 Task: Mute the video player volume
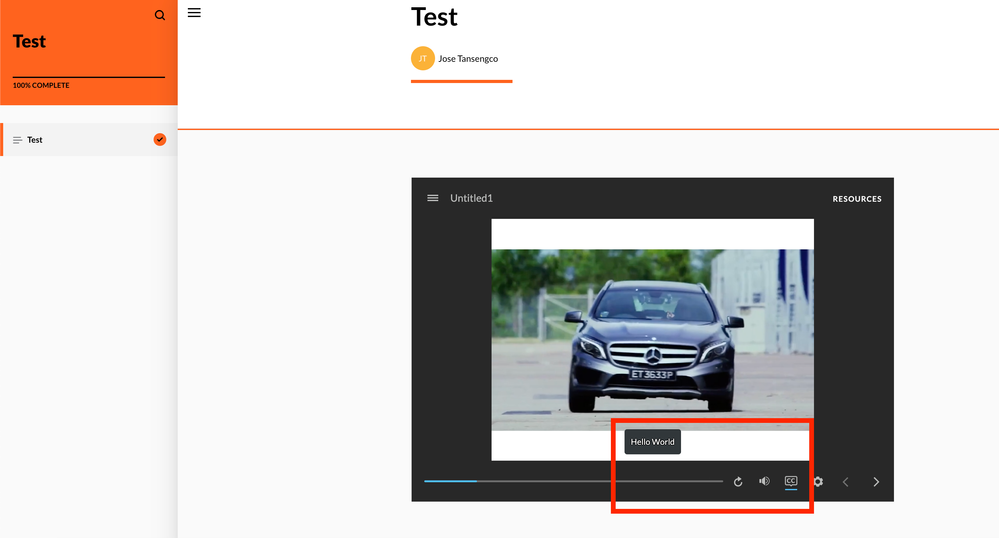tap(764, 481)
